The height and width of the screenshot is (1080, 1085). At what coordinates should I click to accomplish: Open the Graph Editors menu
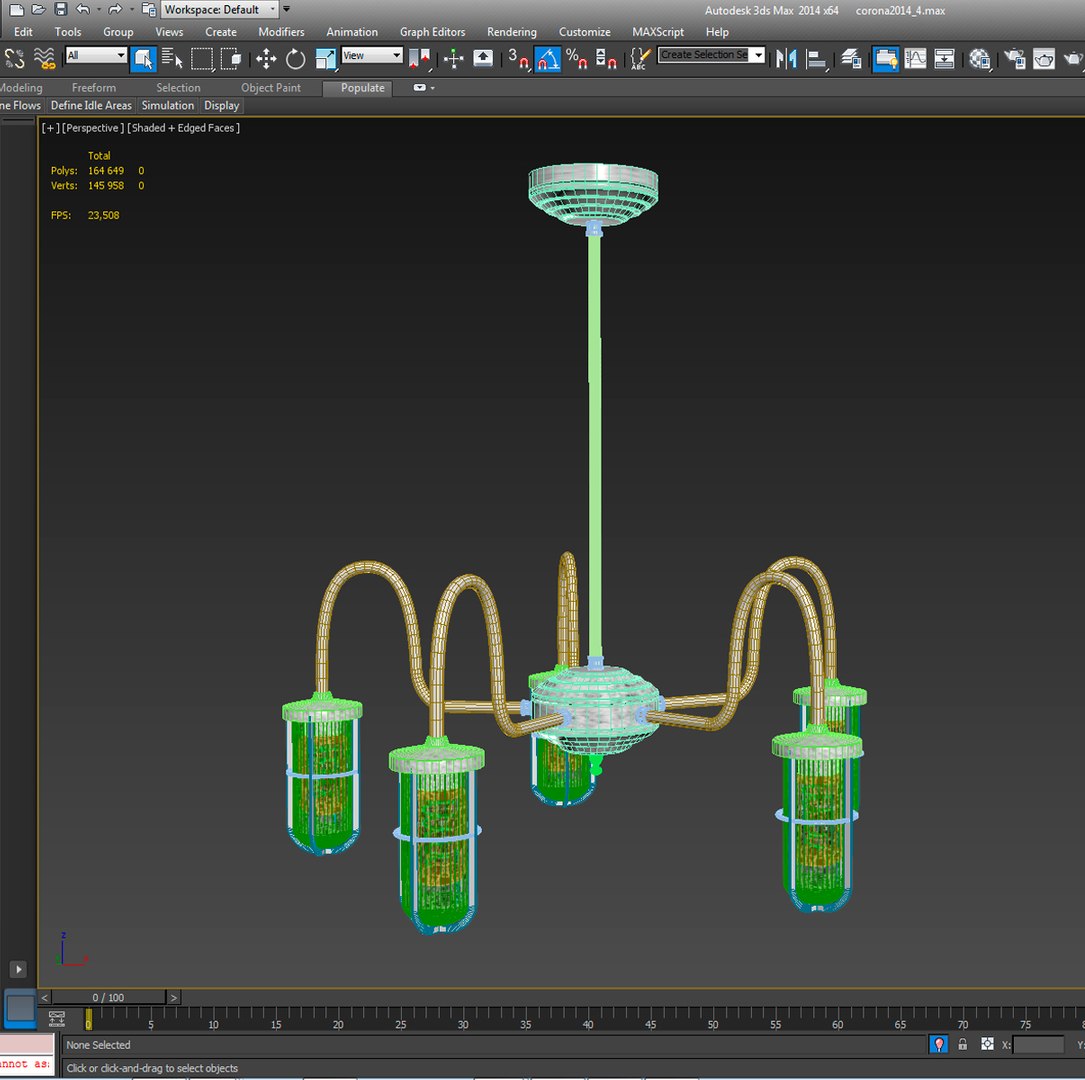click(432, 32)
